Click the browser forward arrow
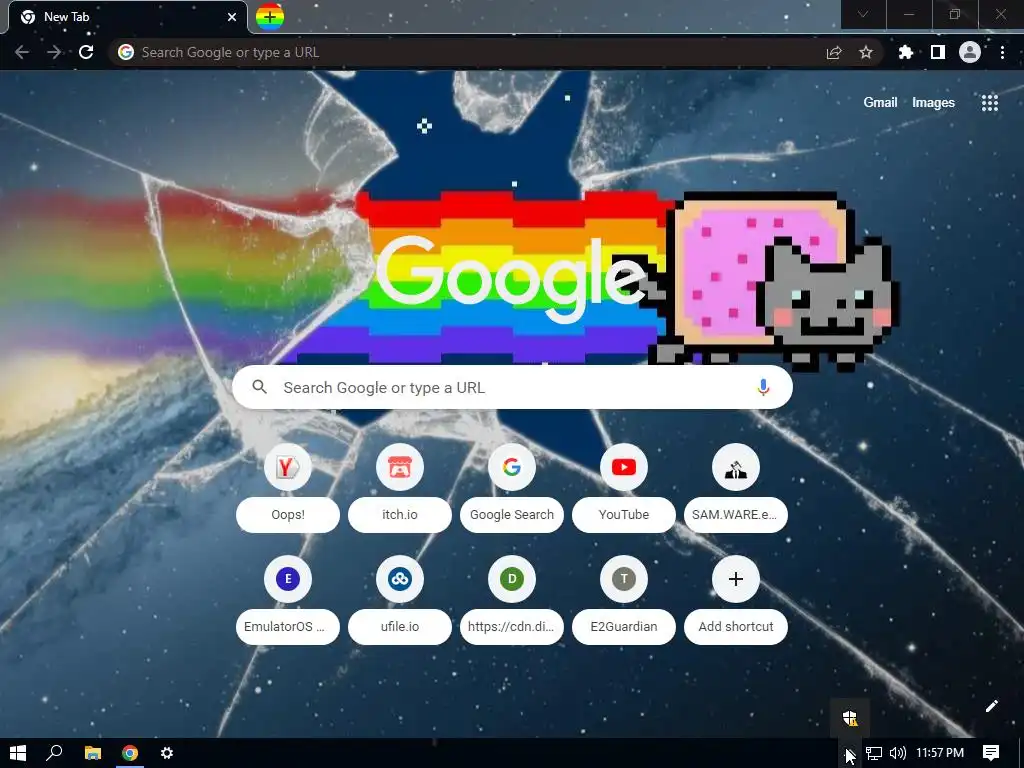This screenshot has width=1024, height=768. [54, 52]
